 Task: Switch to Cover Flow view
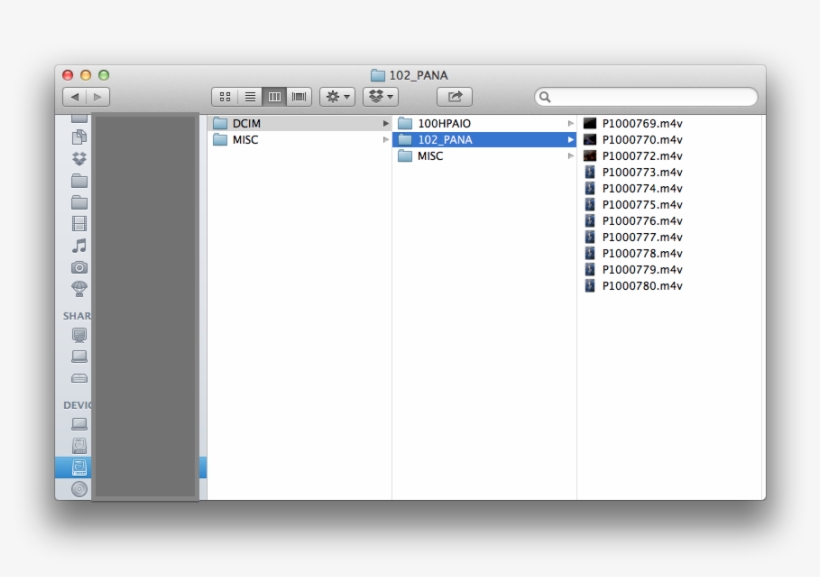298,96
